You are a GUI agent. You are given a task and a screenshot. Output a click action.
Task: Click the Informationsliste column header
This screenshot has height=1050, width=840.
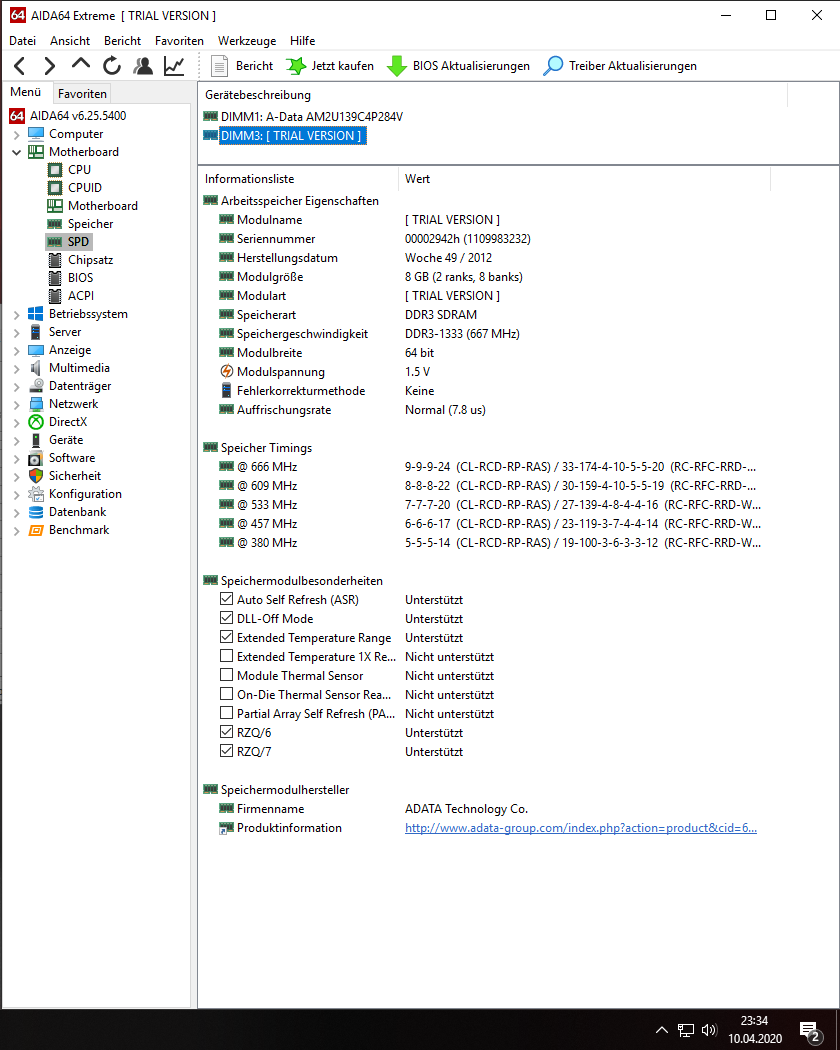(298, 179)
